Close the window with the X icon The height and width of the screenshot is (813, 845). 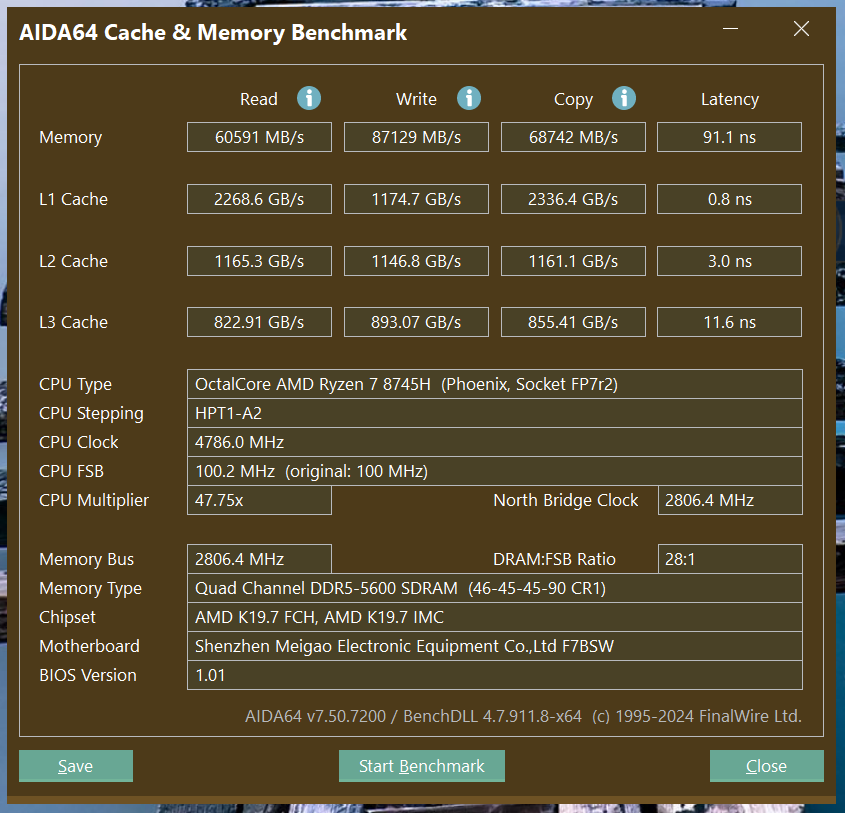pos(801,29)
